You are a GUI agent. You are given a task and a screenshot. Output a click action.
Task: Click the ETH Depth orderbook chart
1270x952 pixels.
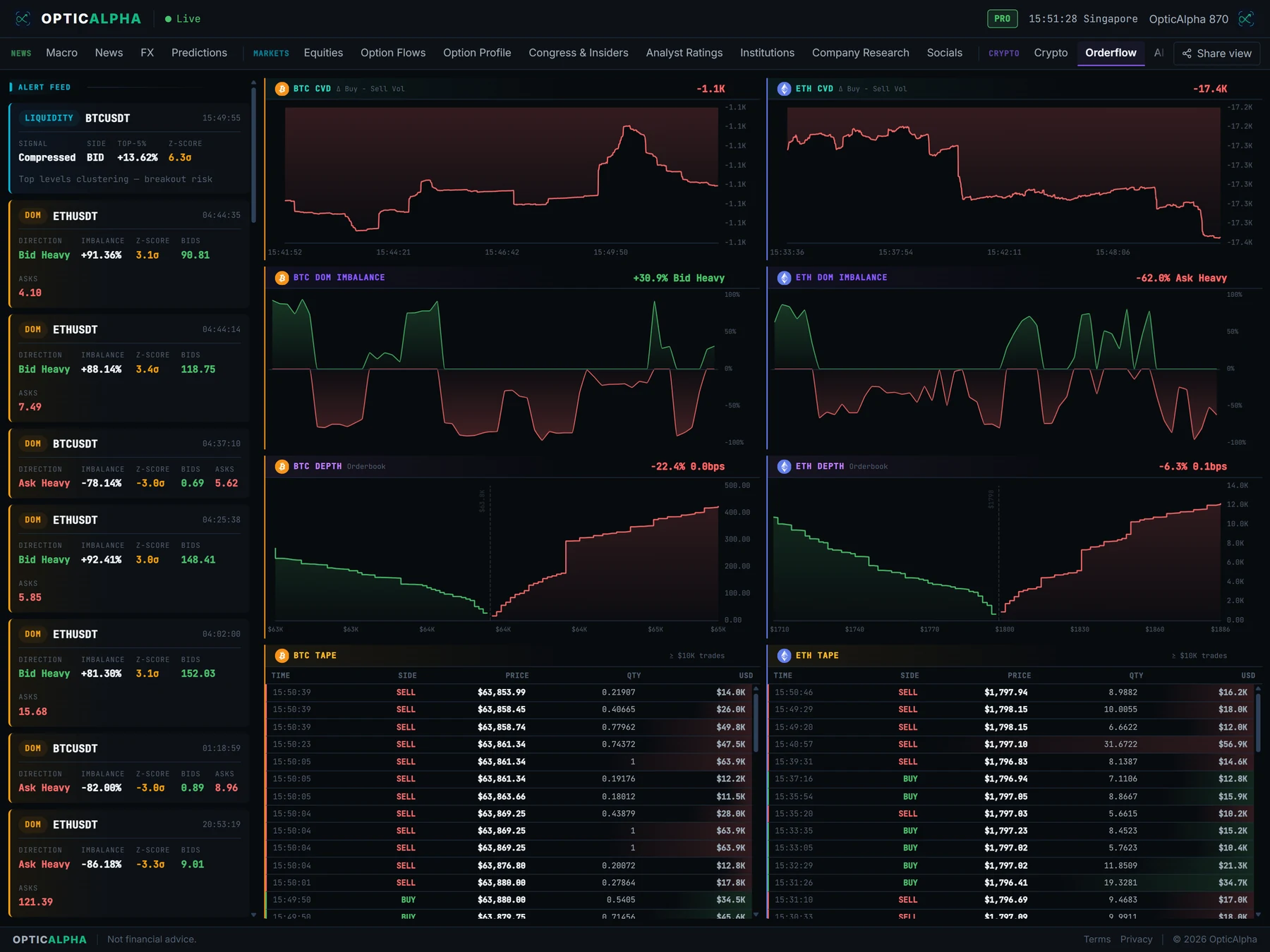point(998,553)
